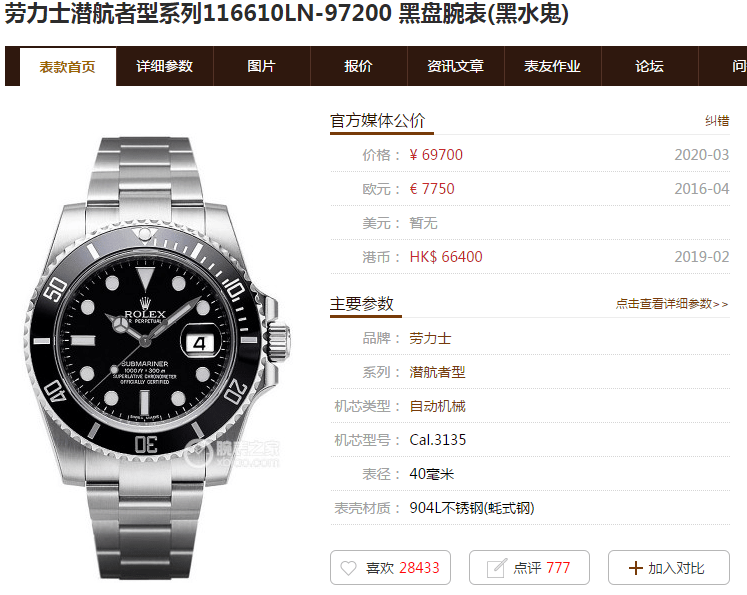Click the plus icon in 加入对比

[636, 568]
